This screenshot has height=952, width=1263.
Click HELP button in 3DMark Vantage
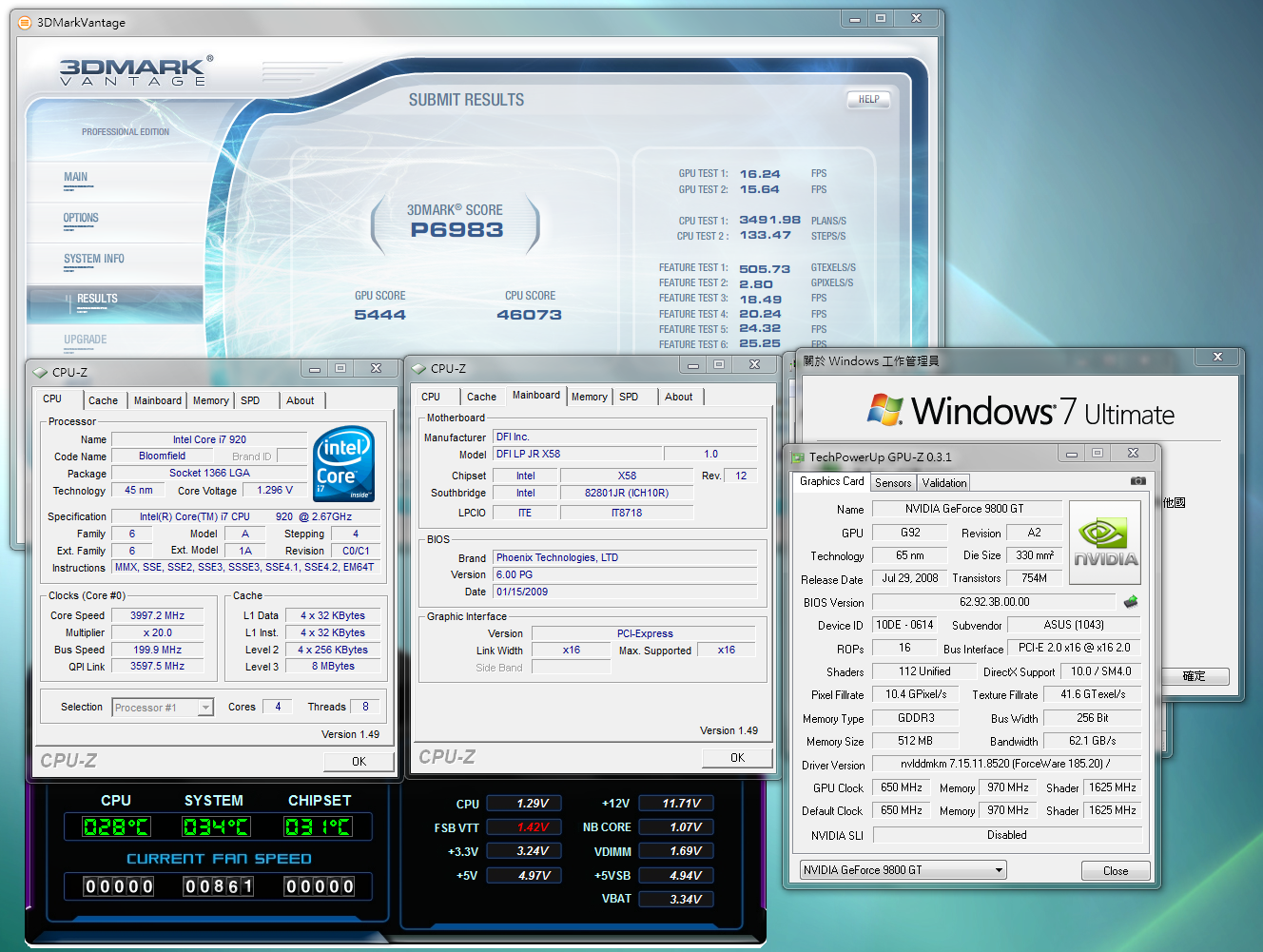[869, 99]
